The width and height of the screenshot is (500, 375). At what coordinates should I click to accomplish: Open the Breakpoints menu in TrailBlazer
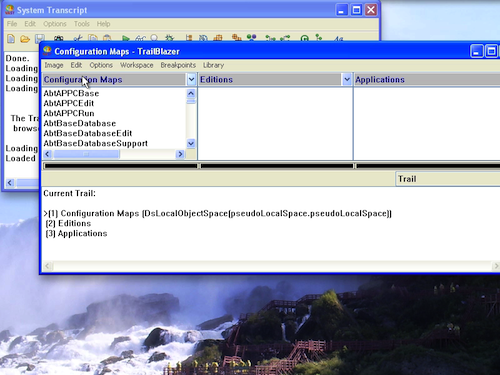point(178,65)
